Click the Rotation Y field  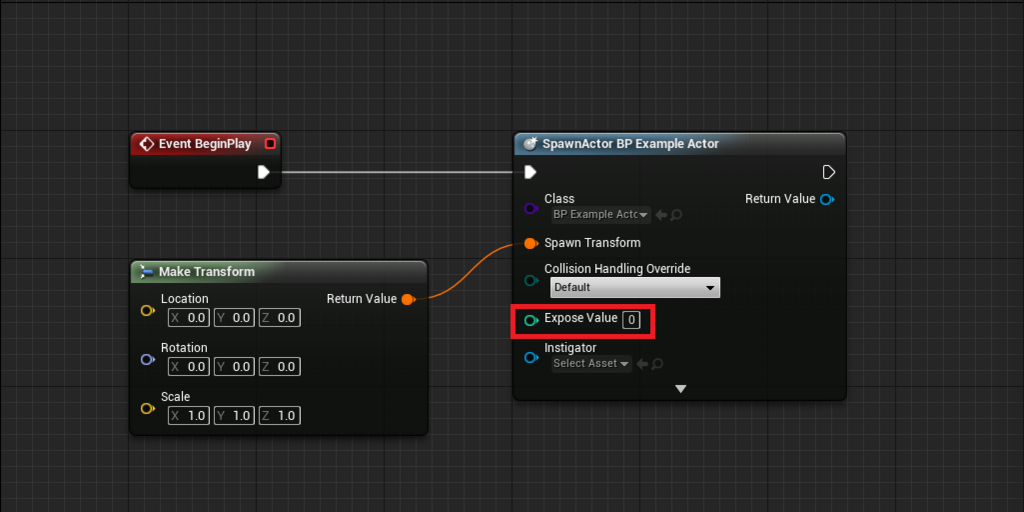tap(234, 367)
